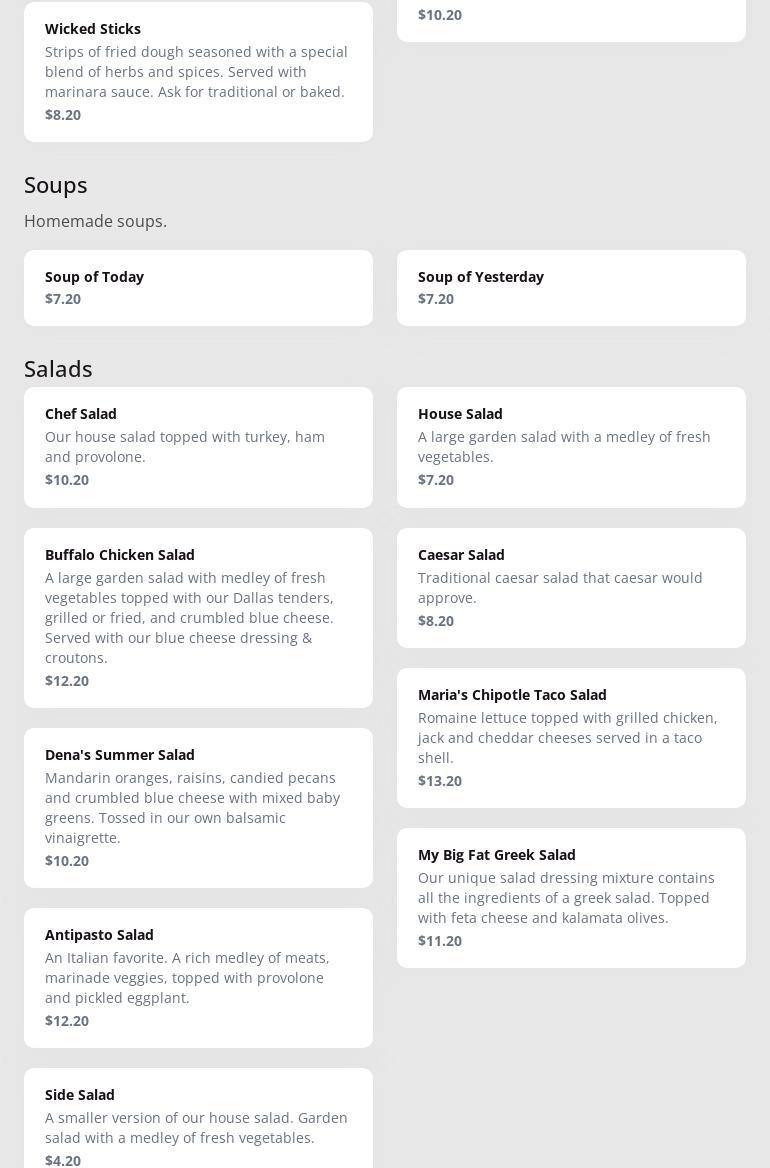The height and width of the screenshot is (1168, 770).
Task: Click the Homemade soups description text
Action: (95, 221)
